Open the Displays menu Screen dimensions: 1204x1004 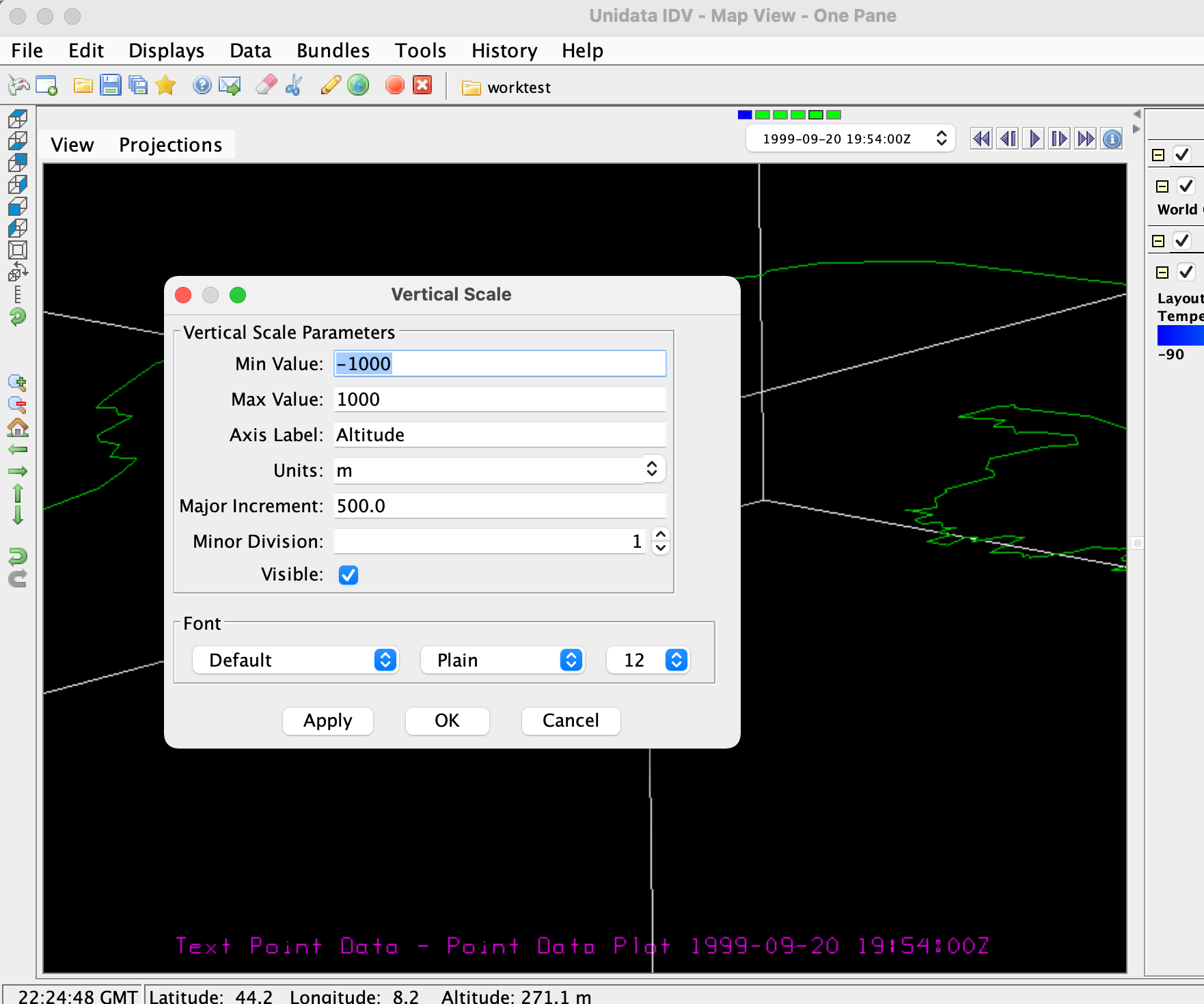[x=166, y=51]
